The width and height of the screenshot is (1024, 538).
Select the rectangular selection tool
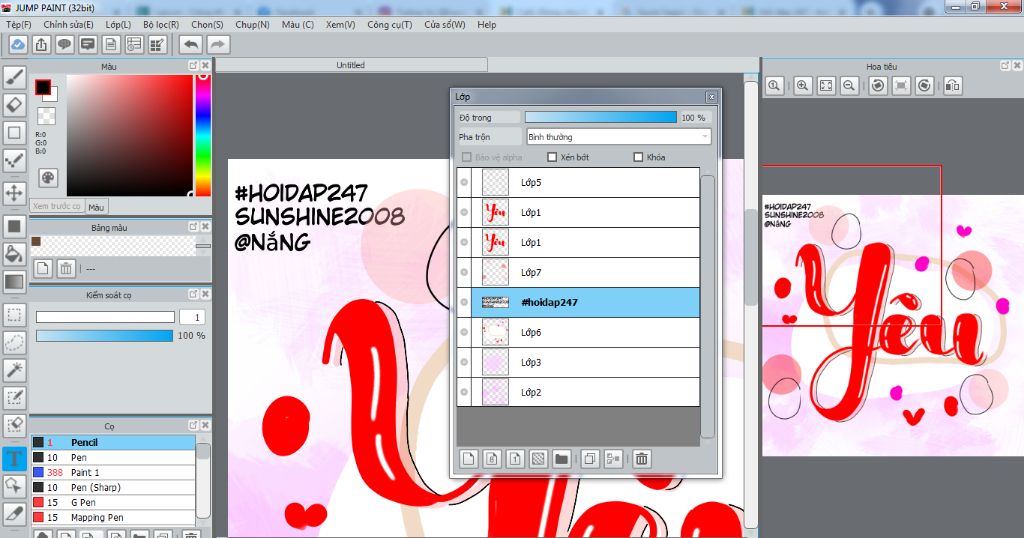[x=14, y=315]
